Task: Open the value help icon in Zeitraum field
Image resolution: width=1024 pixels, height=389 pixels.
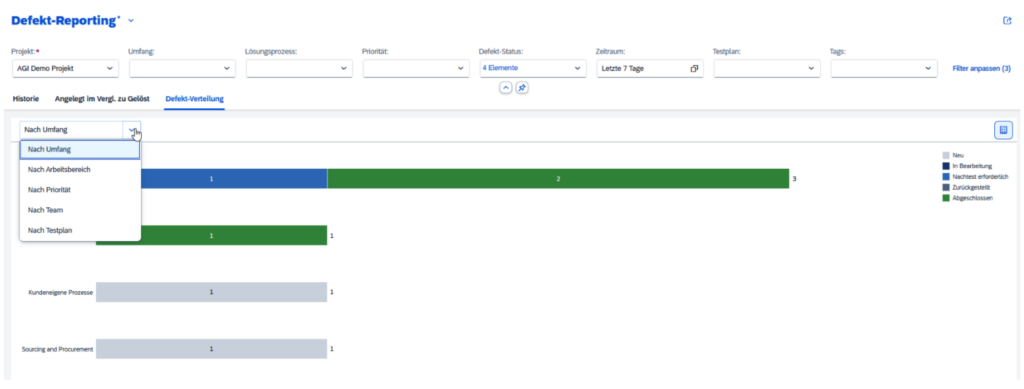Action: [694, 69]
